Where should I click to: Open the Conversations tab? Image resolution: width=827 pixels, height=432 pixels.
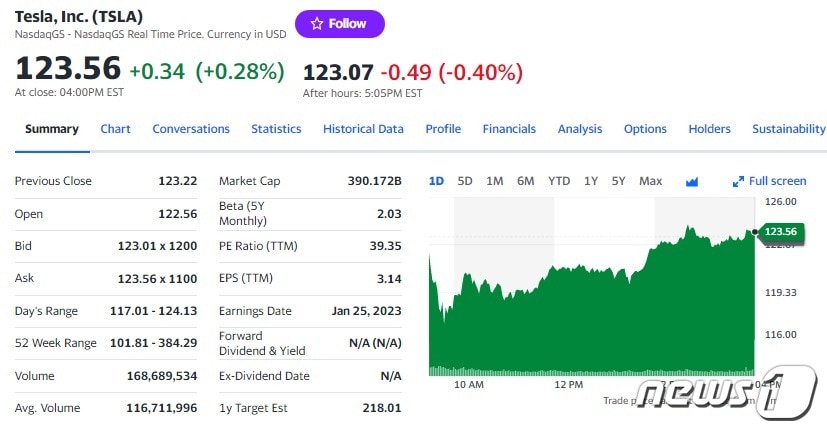(191, 129)
